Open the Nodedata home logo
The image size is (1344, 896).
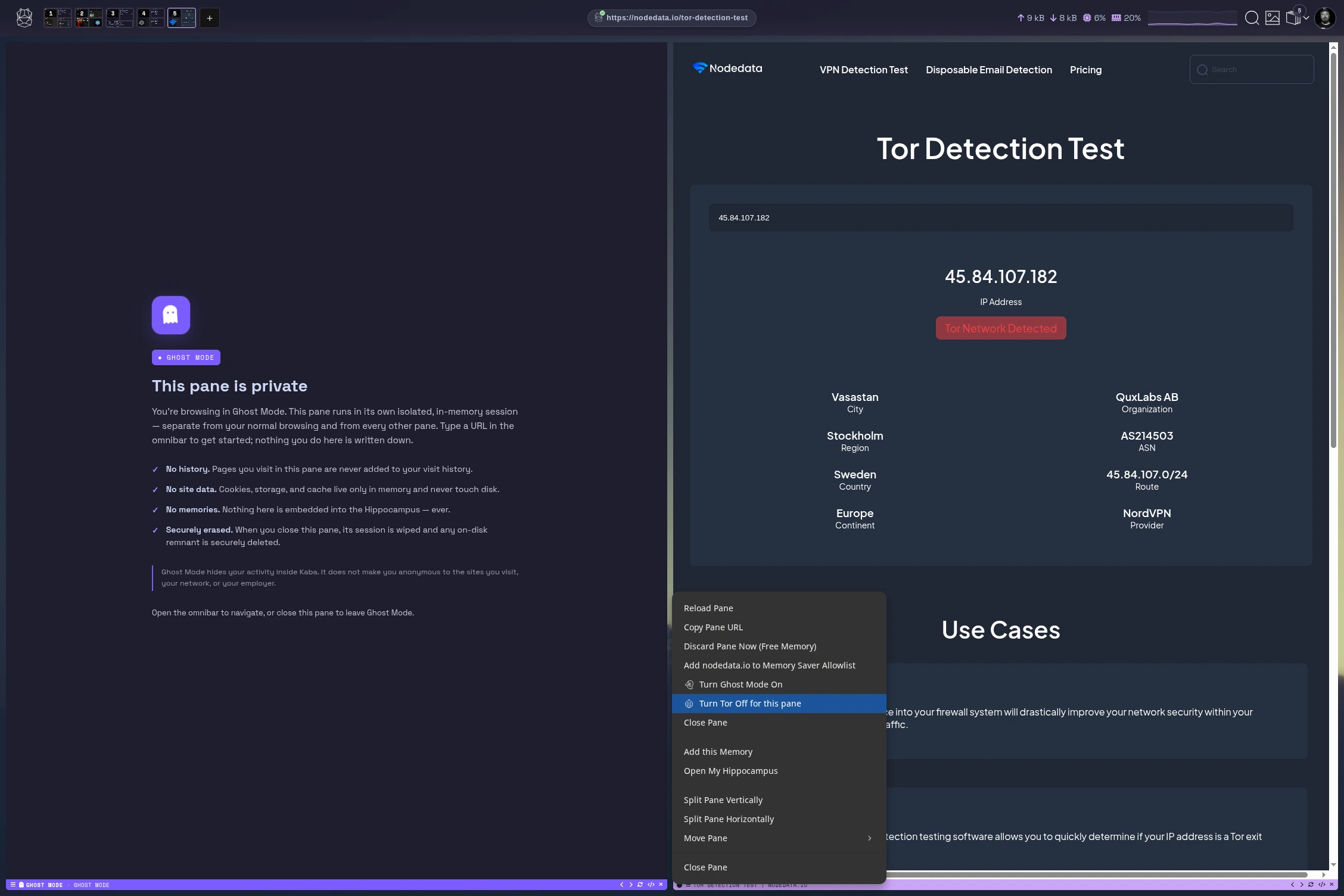point(727,69)
